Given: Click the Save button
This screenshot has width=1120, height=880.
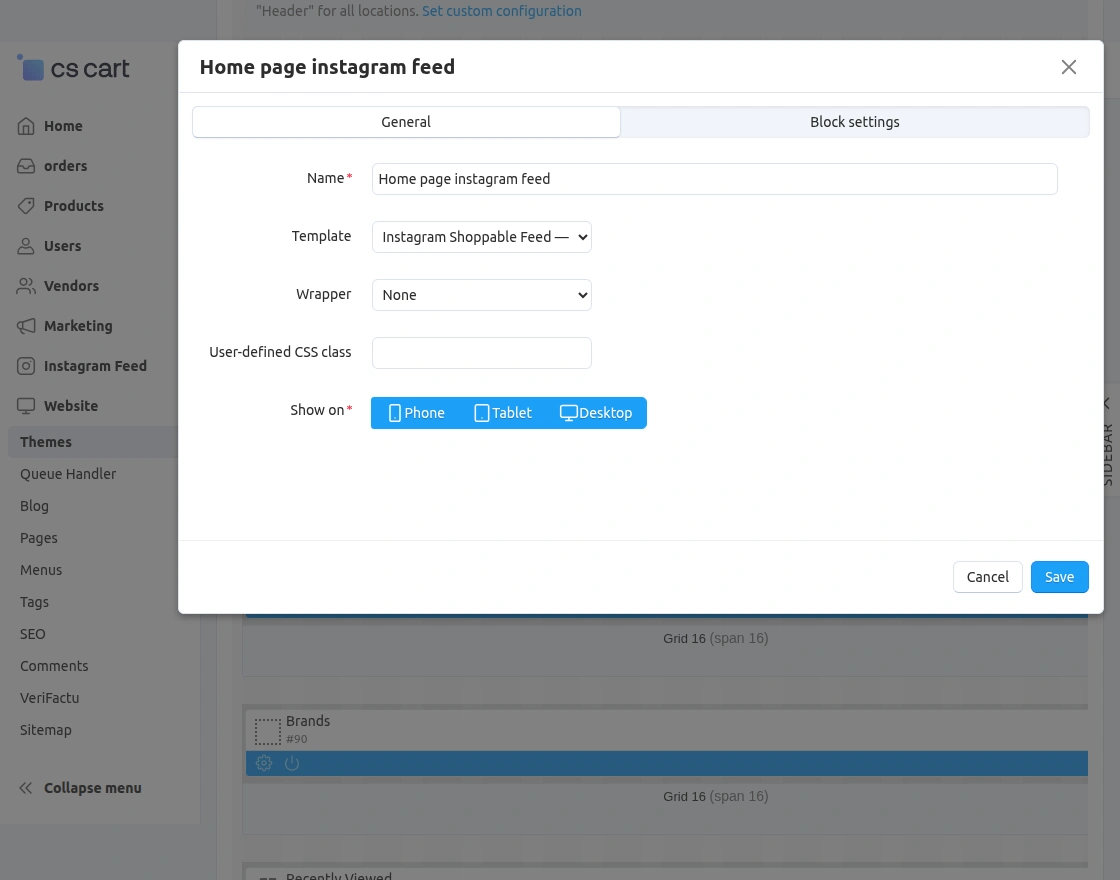Looking at the screenshot, I should click(x=1059, y=577).
